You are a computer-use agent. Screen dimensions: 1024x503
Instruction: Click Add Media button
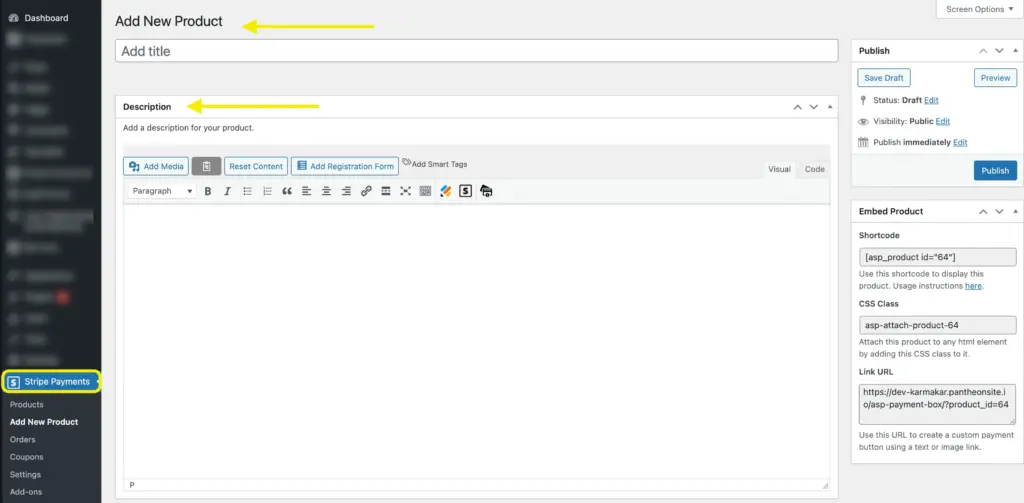[156, 166]
